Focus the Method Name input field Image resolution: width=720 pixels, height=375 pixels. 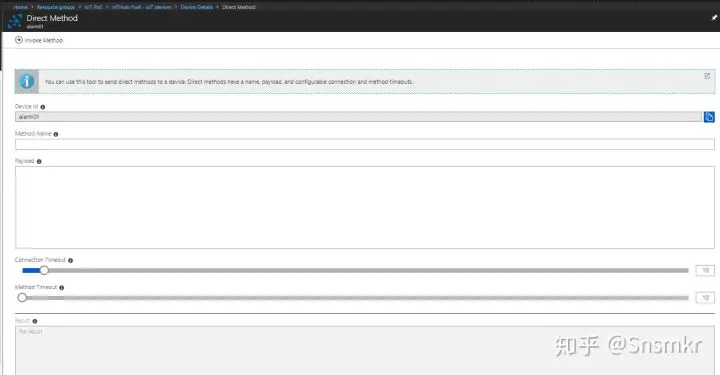[365, 144]
